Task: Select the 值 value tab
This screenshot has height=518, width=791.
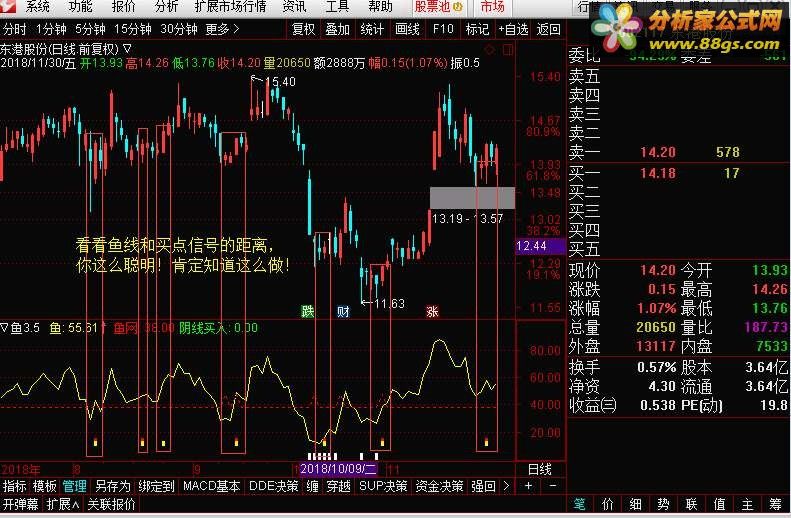Action: pos(719,504)
